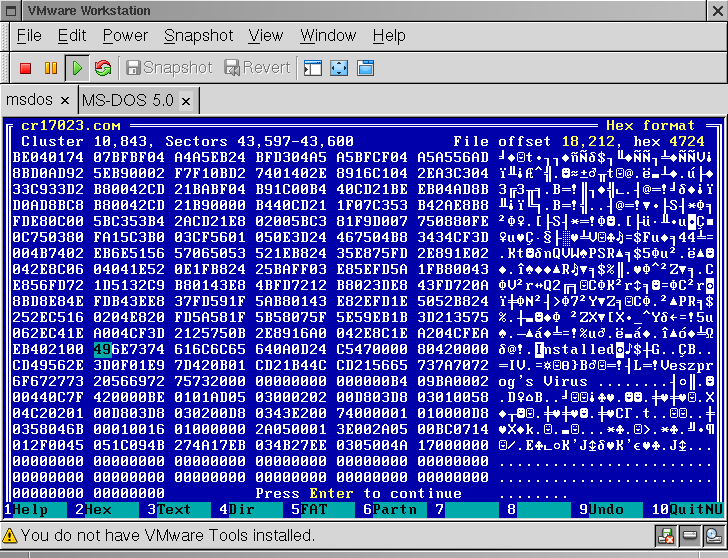Click the window menu icon in title bar
728x558 pixels.
[12, 11]
